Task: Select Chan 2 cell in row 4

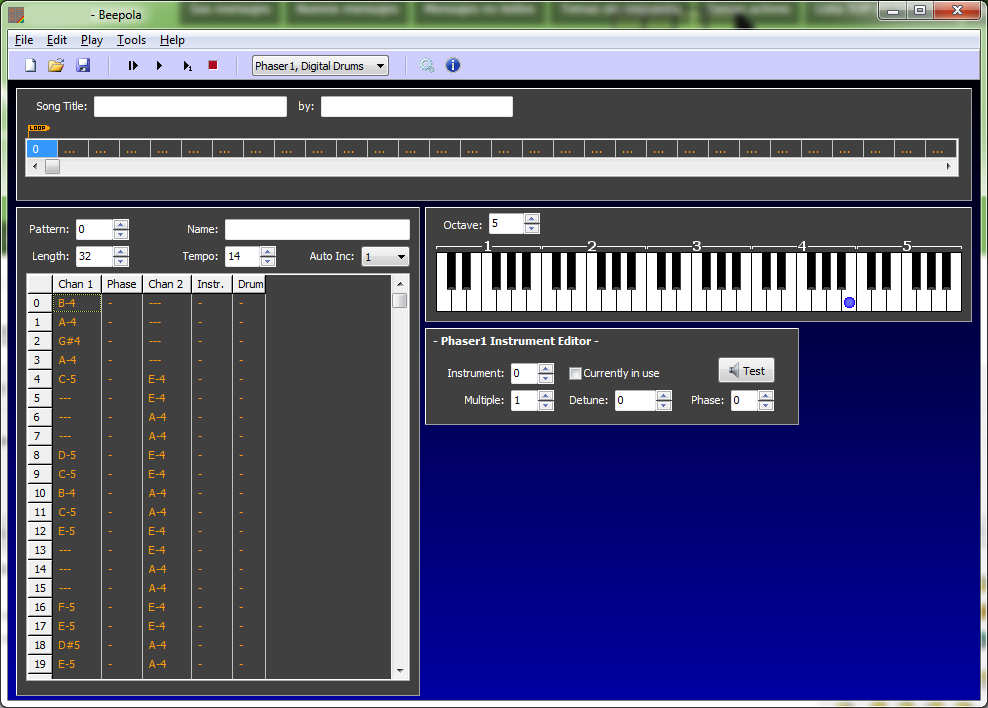Action: 166,379
